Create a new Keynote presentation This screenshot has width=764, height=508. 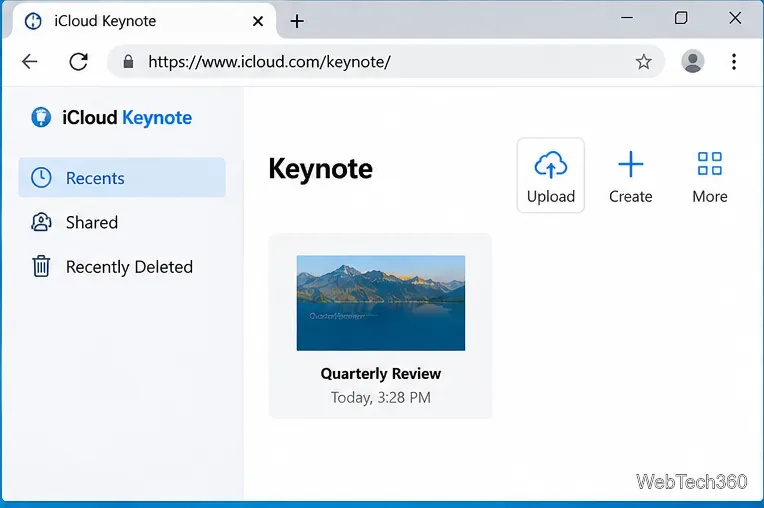[x=630, y=177]
